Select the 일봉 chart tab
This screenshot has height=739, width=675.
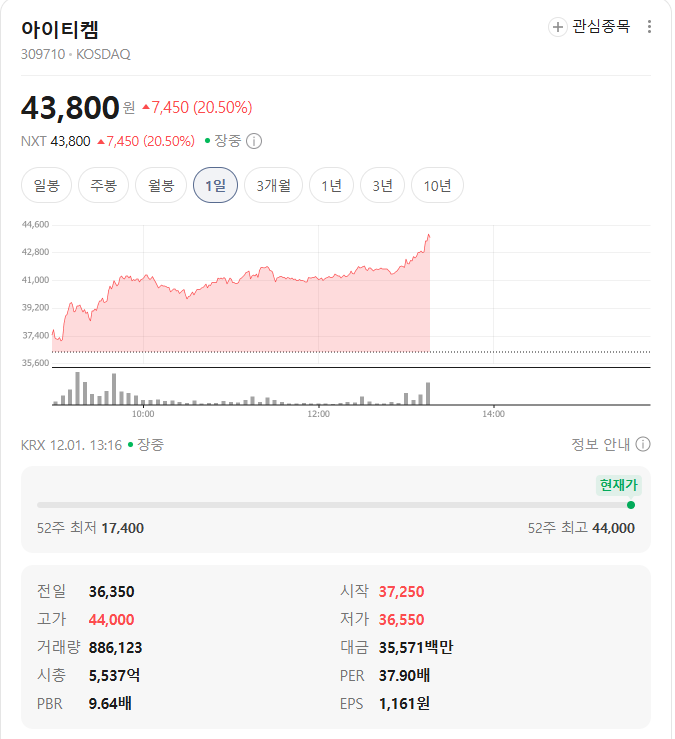(x=46, y=185)
